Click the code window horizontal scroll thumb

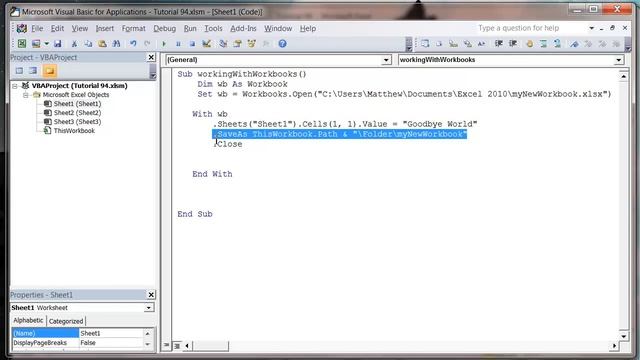point(210,346)
